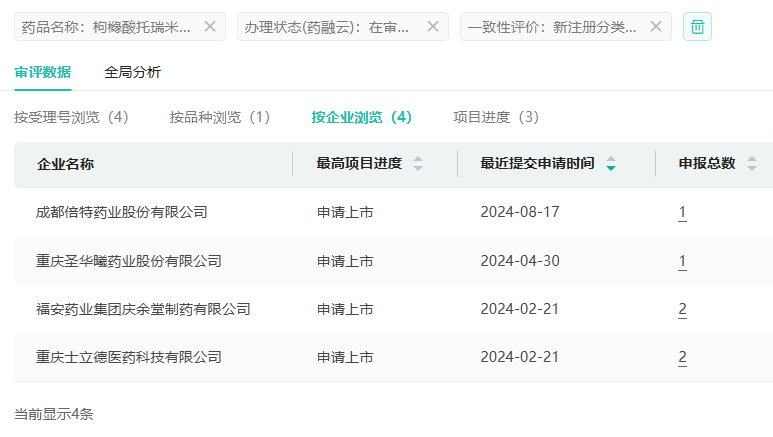
Task: Open 申报总数 link for 重庆圣华曦药业
Action: (x=682, y=261)
